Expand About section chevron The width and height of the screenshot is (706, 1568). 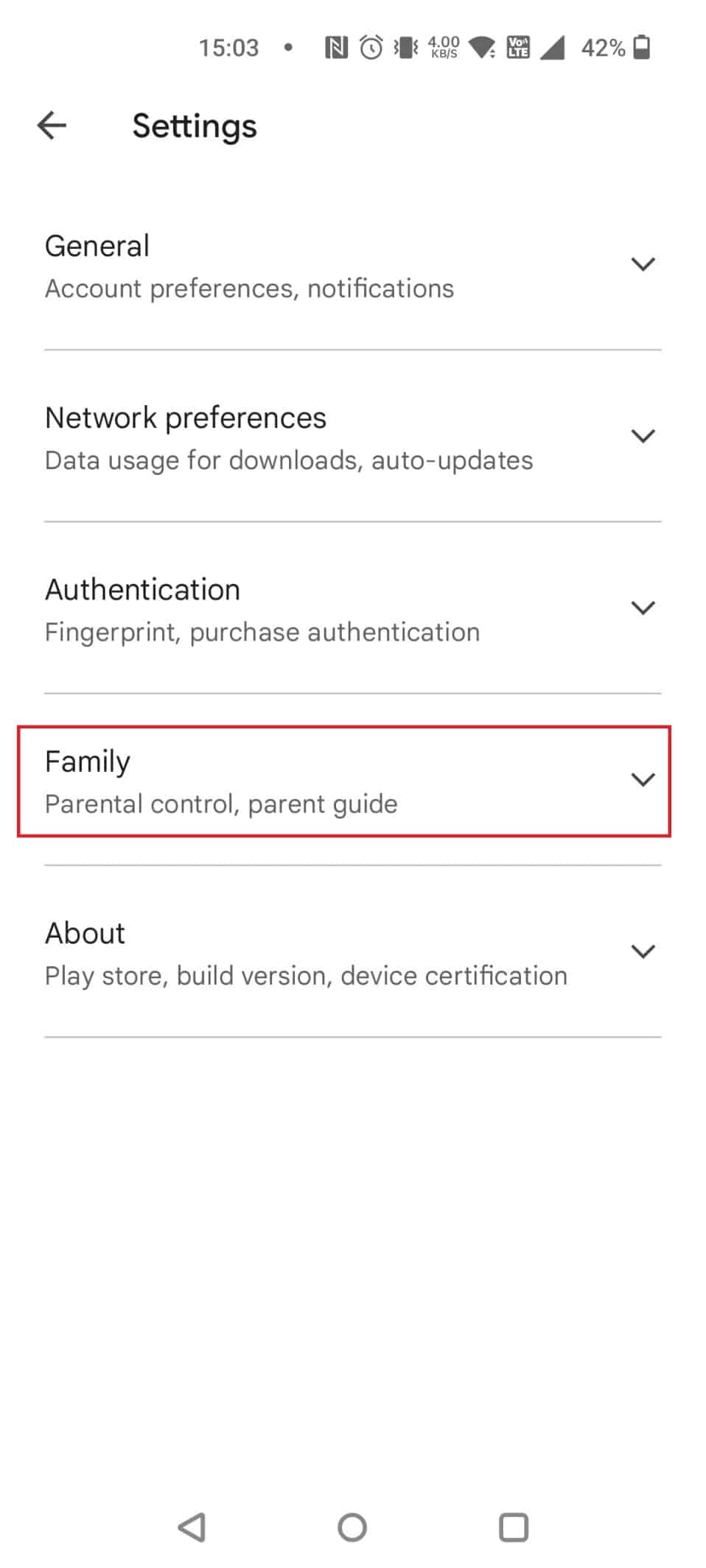tap(643, 951)
